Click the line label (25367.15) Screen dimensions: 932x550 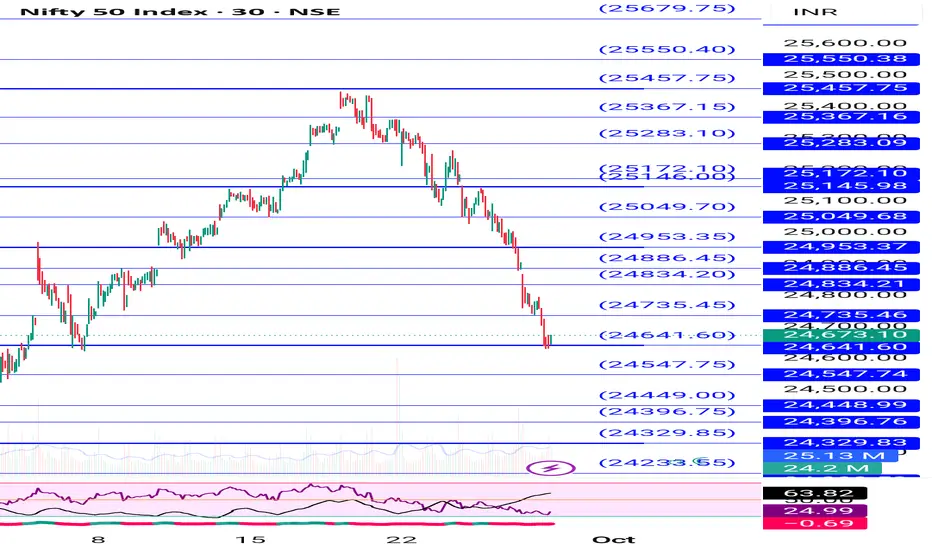click(667, 107)
